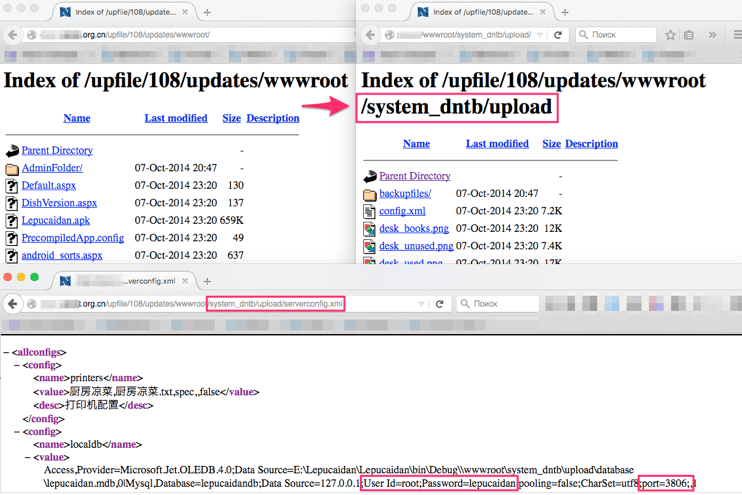Click the reload button in the serverconfig.xml window
Screen dimensions: 742x495
(x=440, y=303)
